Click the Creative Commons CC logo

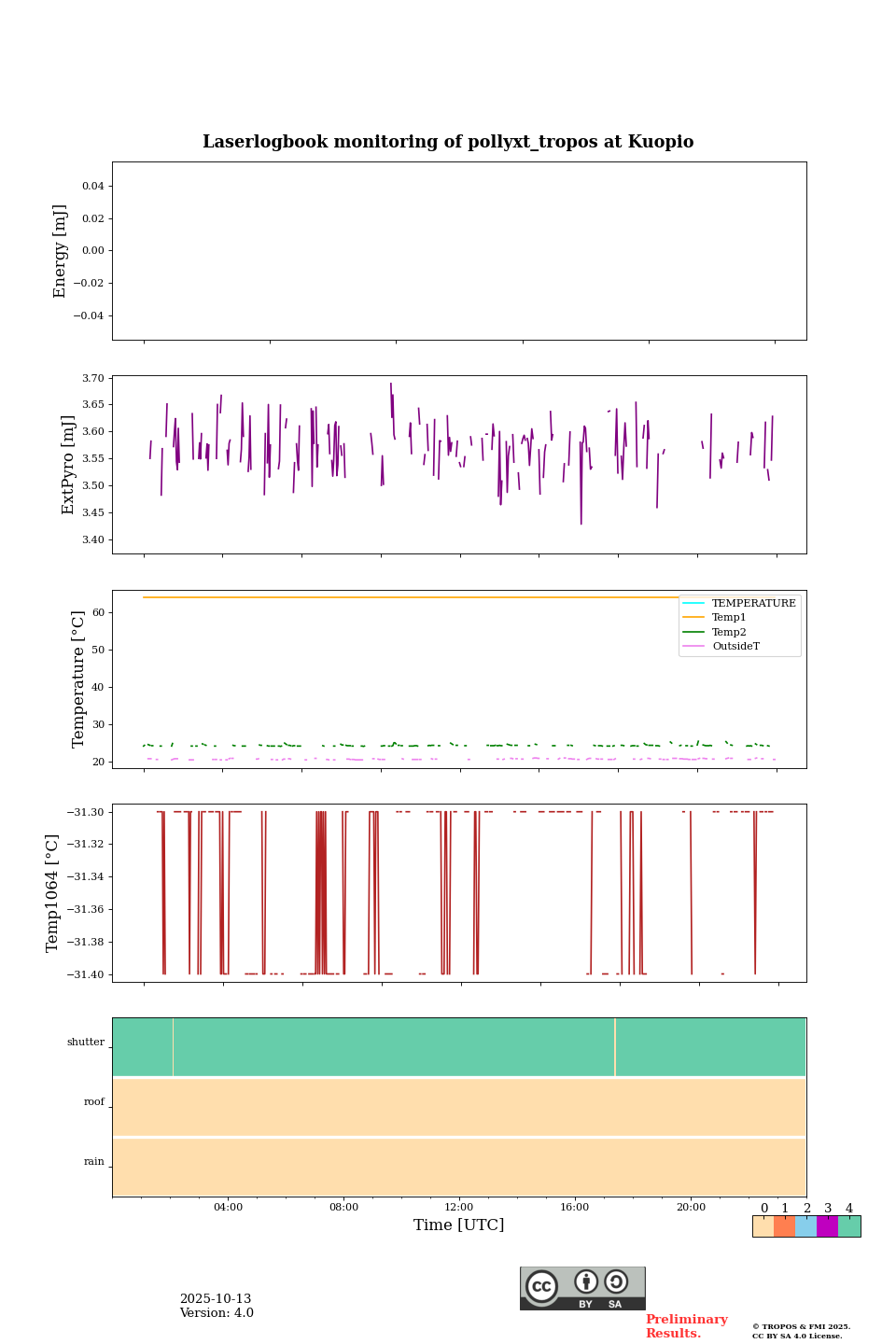[x=541, y=1286]
